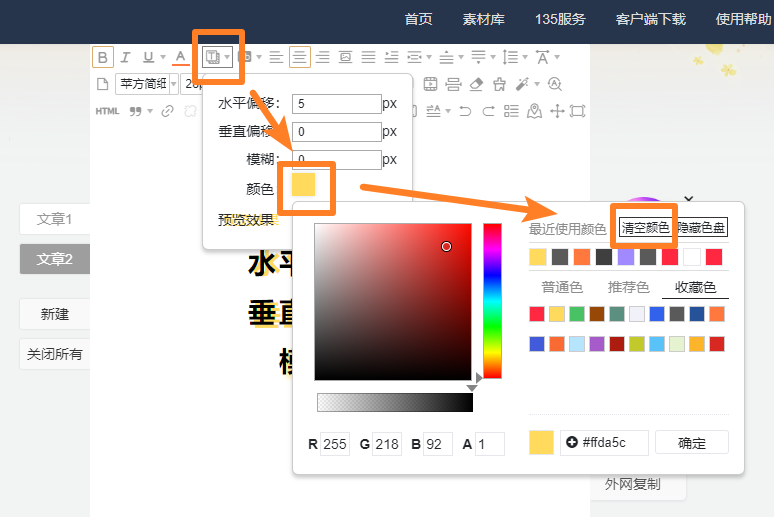Toggle bold formatting in the editor toolbar
The image size is (774, 517).
[x=103, y=57]
